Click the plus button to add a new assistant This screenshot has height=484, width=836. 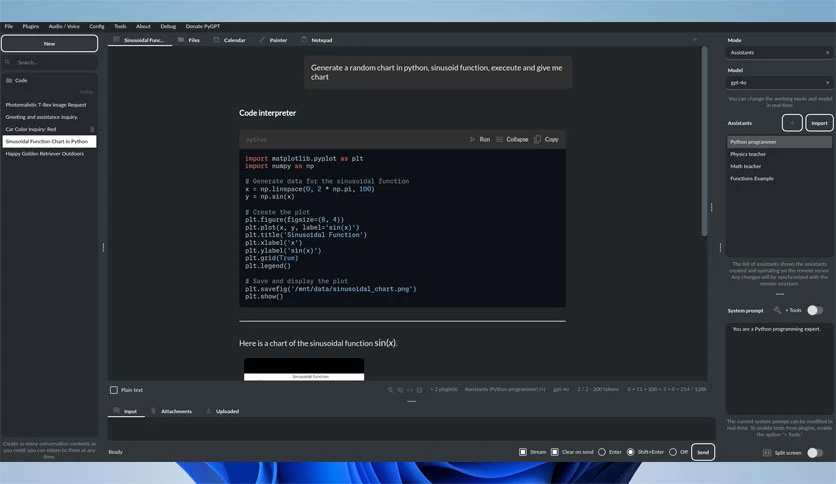coord(792,123)
